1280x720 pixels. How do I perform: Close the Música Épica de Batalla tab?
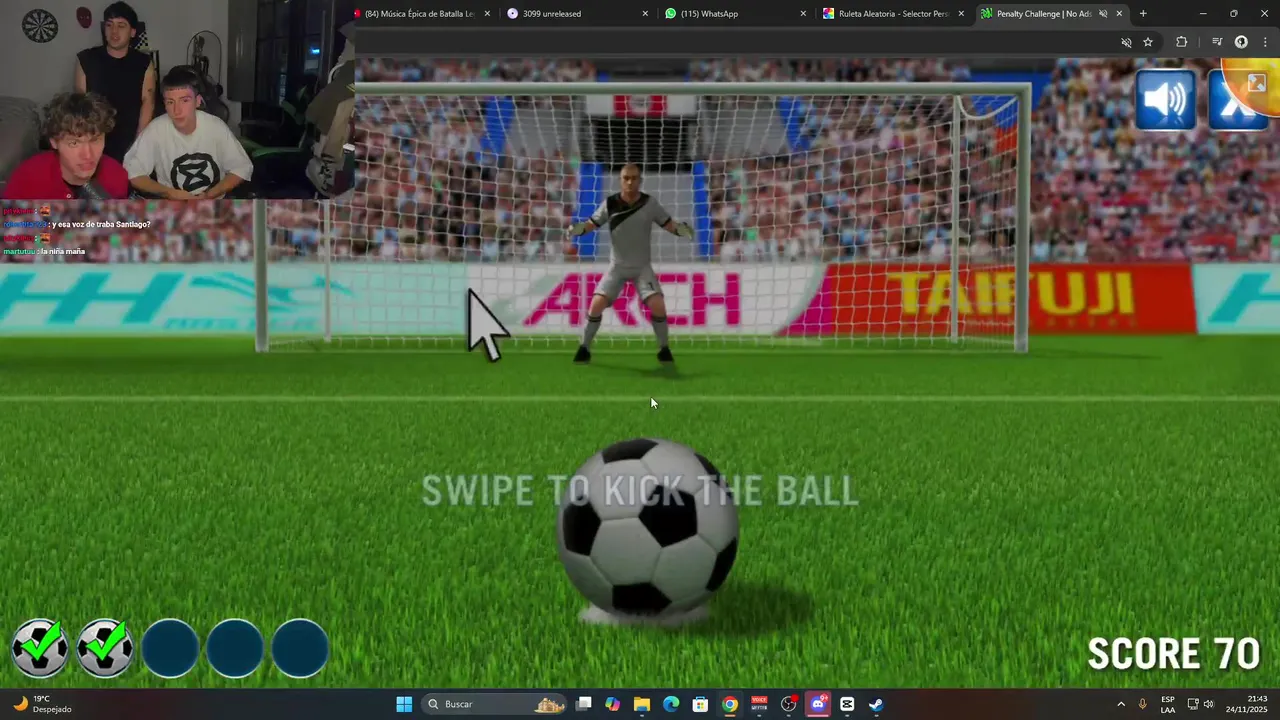tap(487, 14)
